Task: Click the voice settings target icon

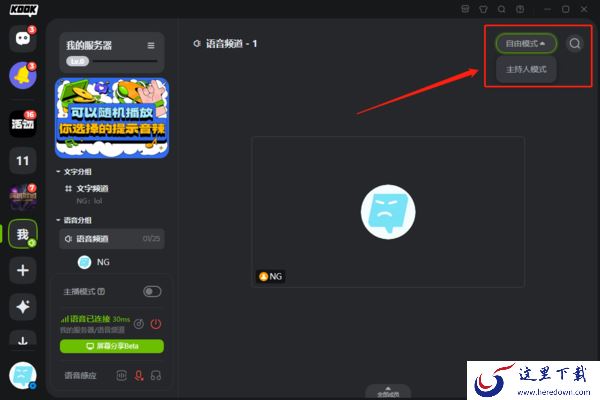Action: pos(139,324)
